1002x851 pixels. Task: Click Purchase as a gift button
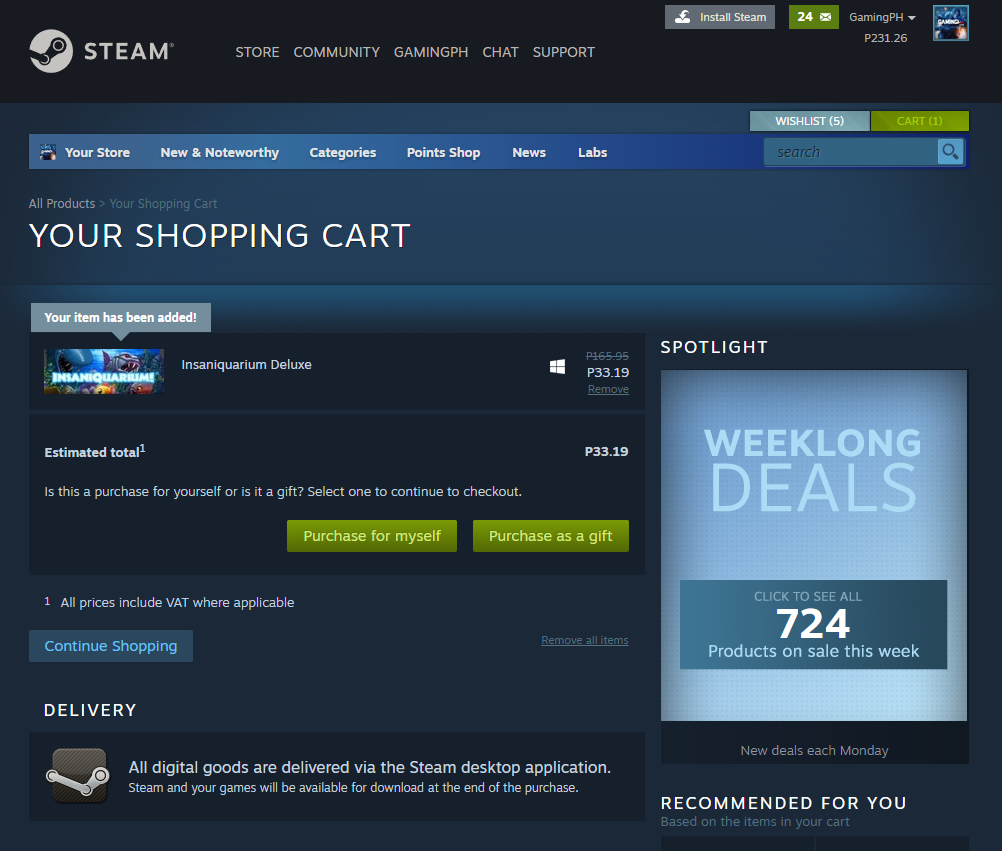coord(550,536)
